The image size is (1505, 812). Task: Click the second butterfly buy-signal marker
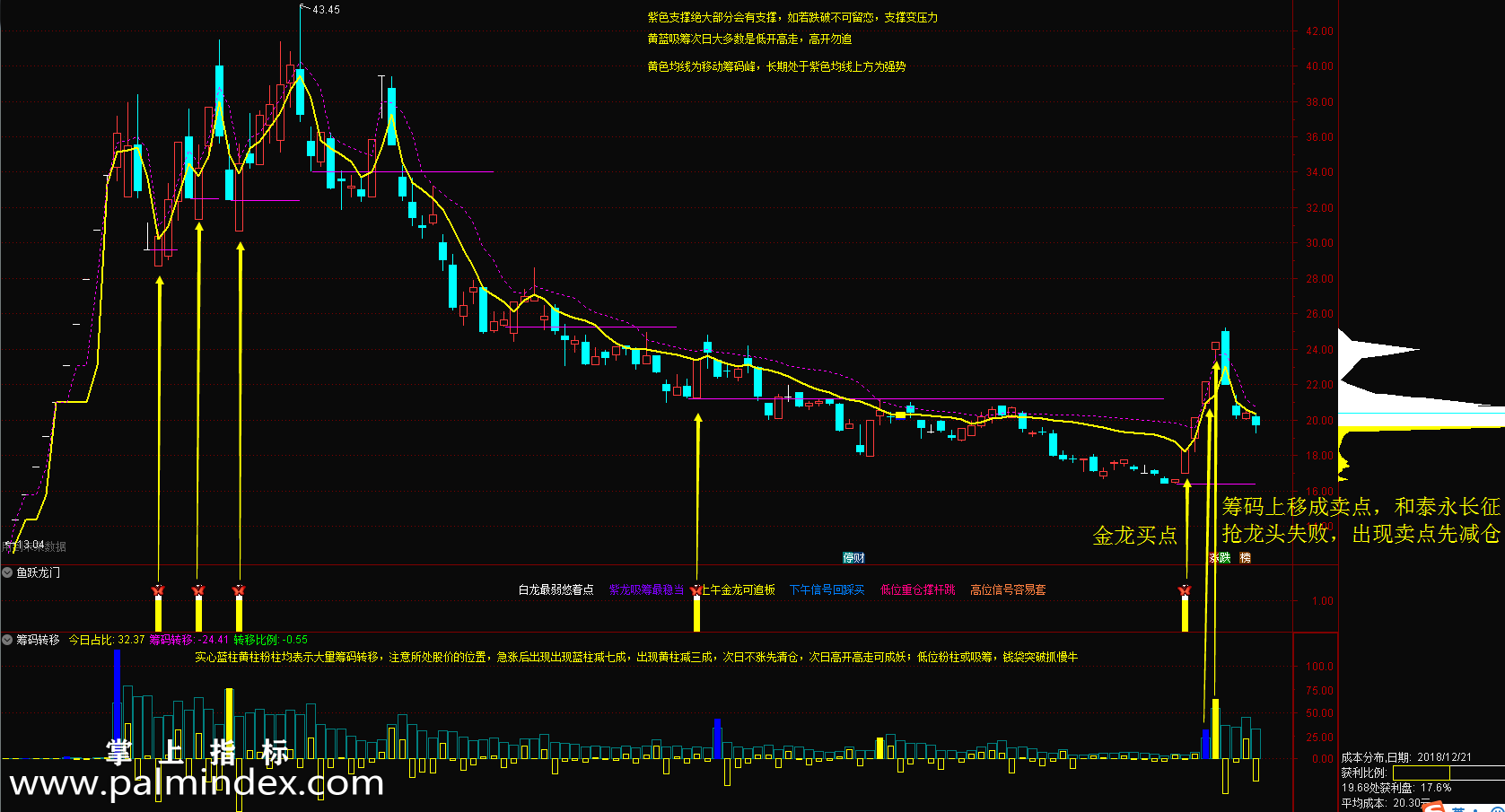pos(199,590)
